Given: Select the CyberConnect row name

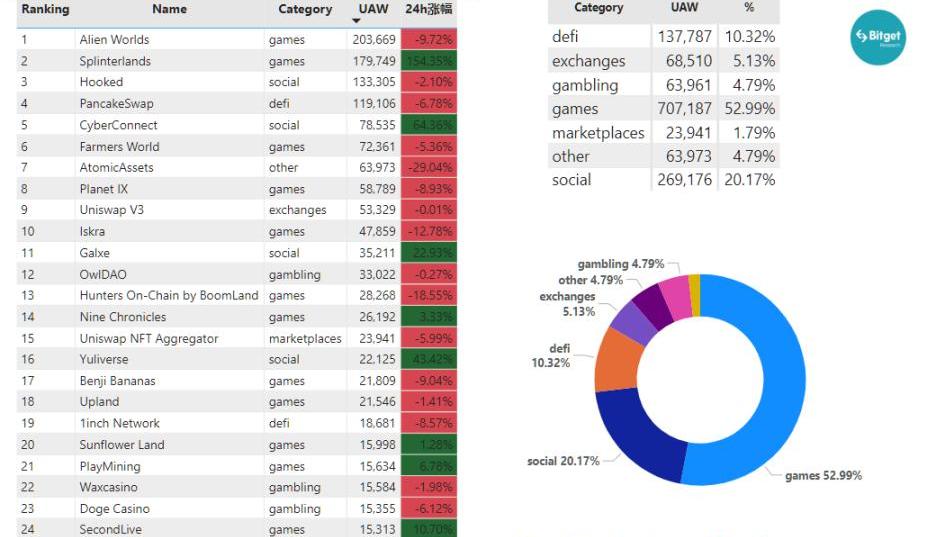Looking at the screenshot, I should 118,125.
